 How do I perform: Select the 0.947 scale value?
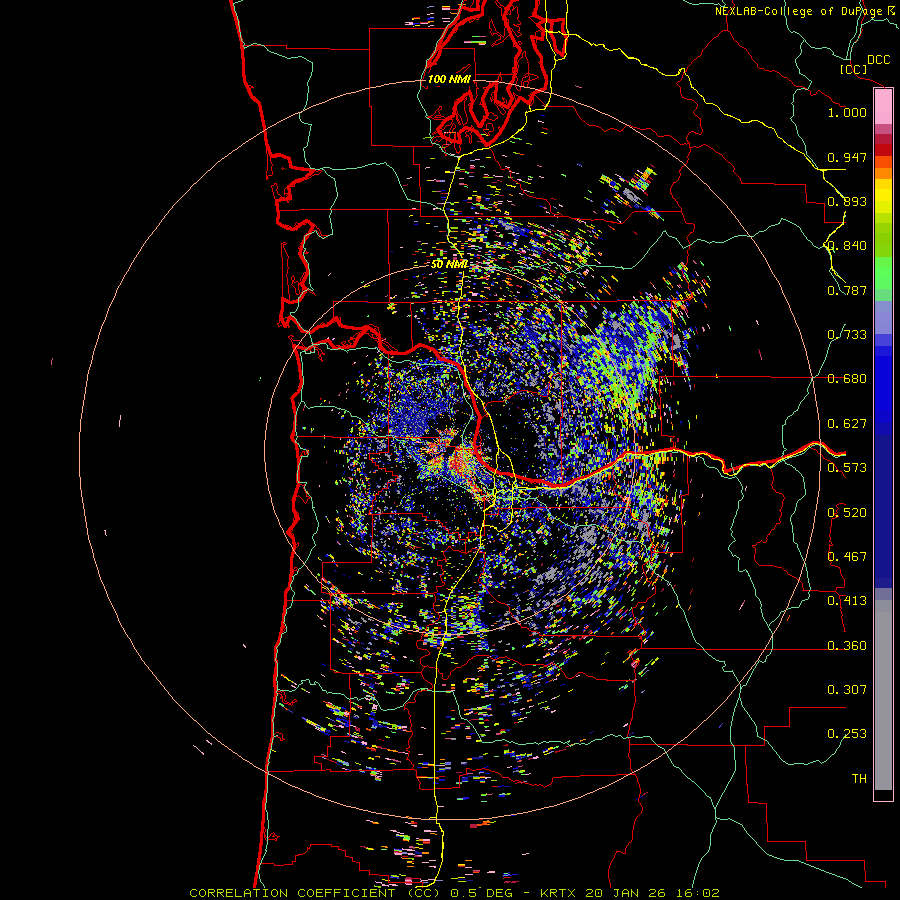(x=847, y=157)
